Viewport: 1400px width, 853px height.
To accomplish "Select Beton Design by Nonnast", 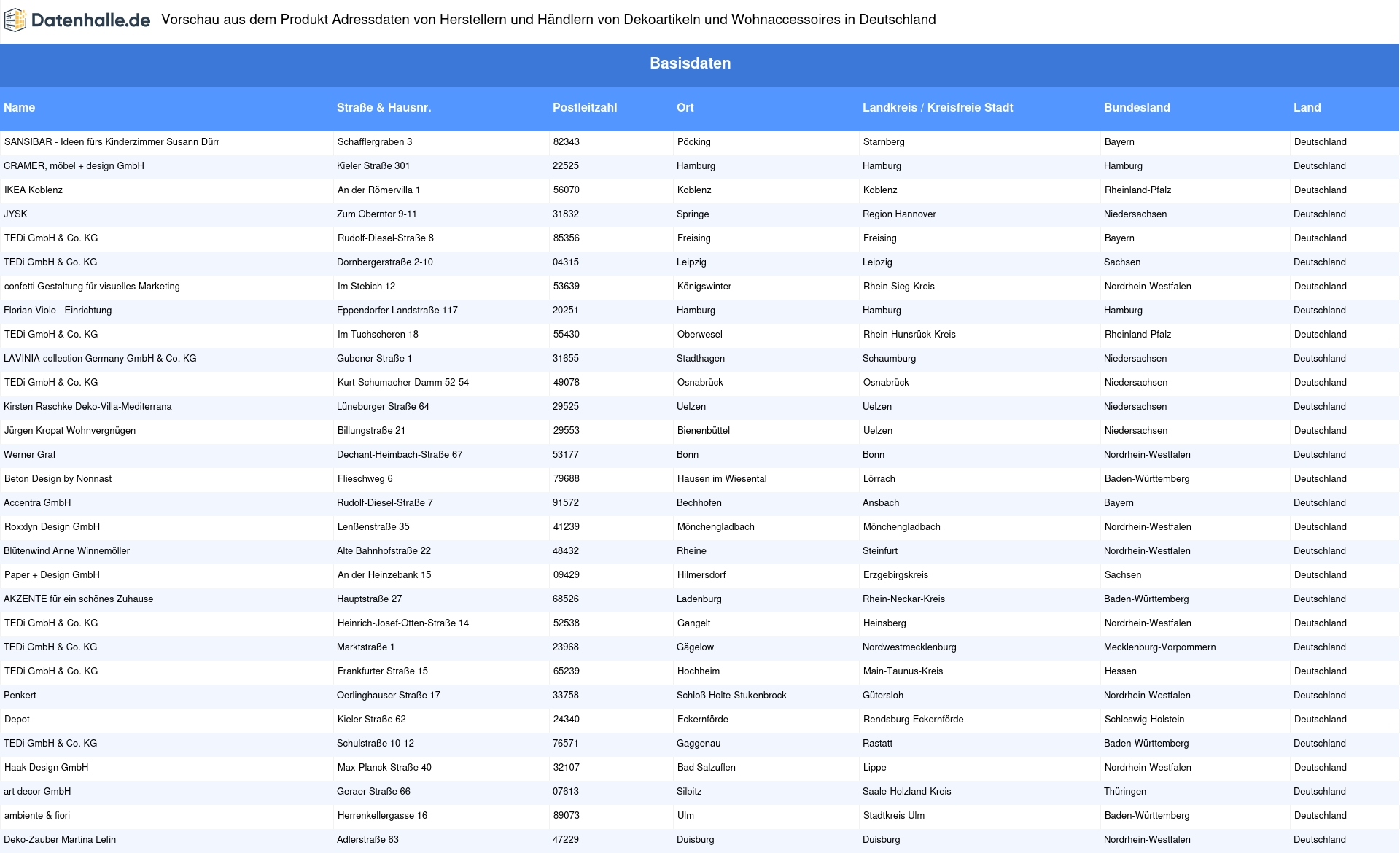I will (58, 478).
